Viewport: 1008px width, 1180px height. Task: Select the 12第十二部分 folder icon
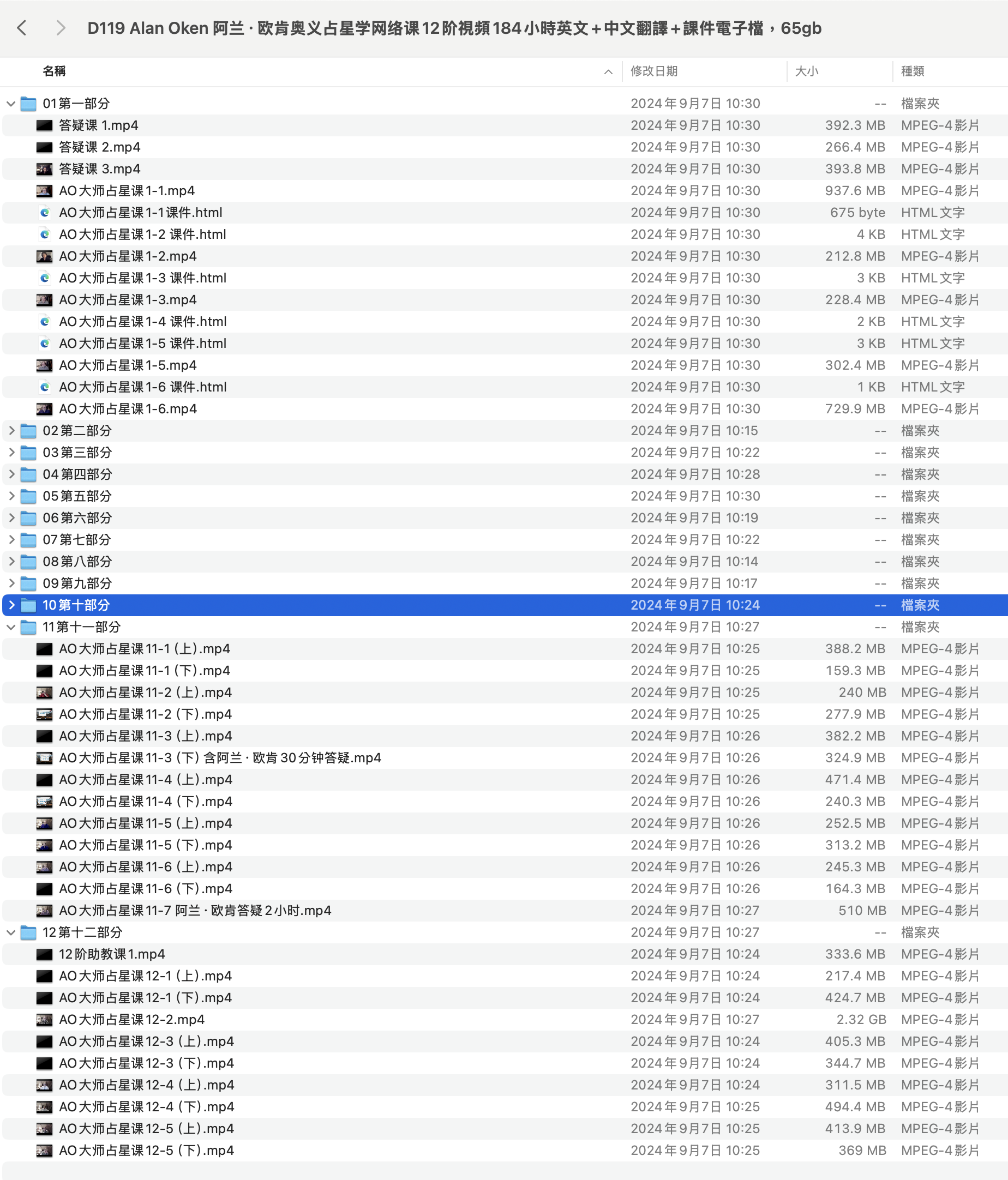click(28, 932)
